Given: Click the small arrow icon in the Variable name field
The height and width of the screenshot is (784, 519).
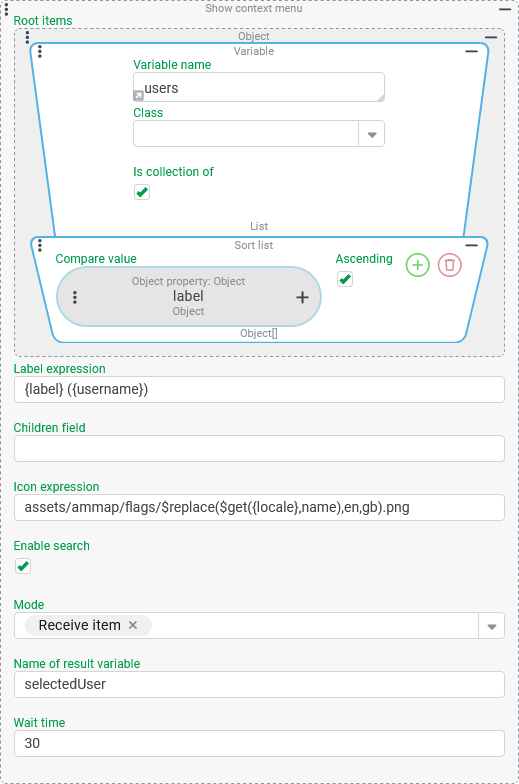Looking at the screenshot, I should tap(138, 95).
